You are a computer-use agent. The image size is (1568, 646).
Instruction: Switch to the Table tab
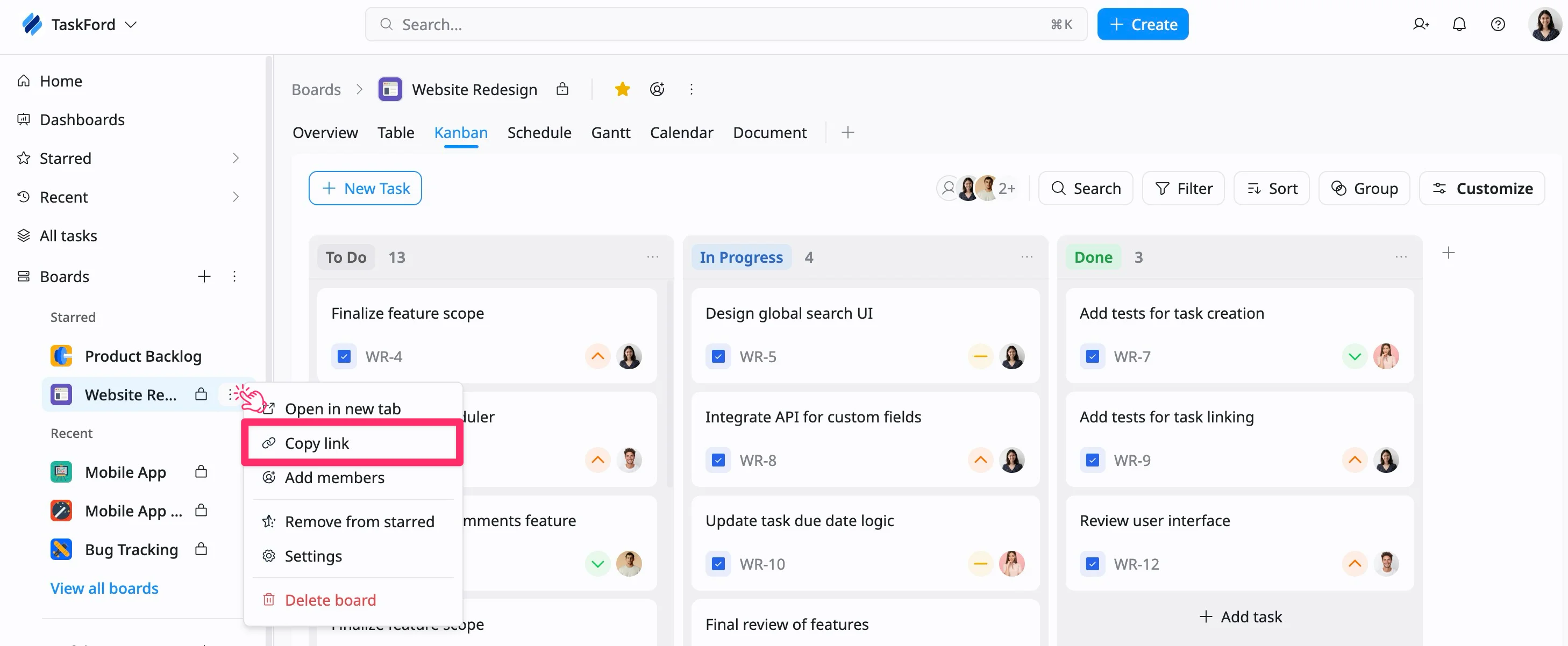coord(396,133)
